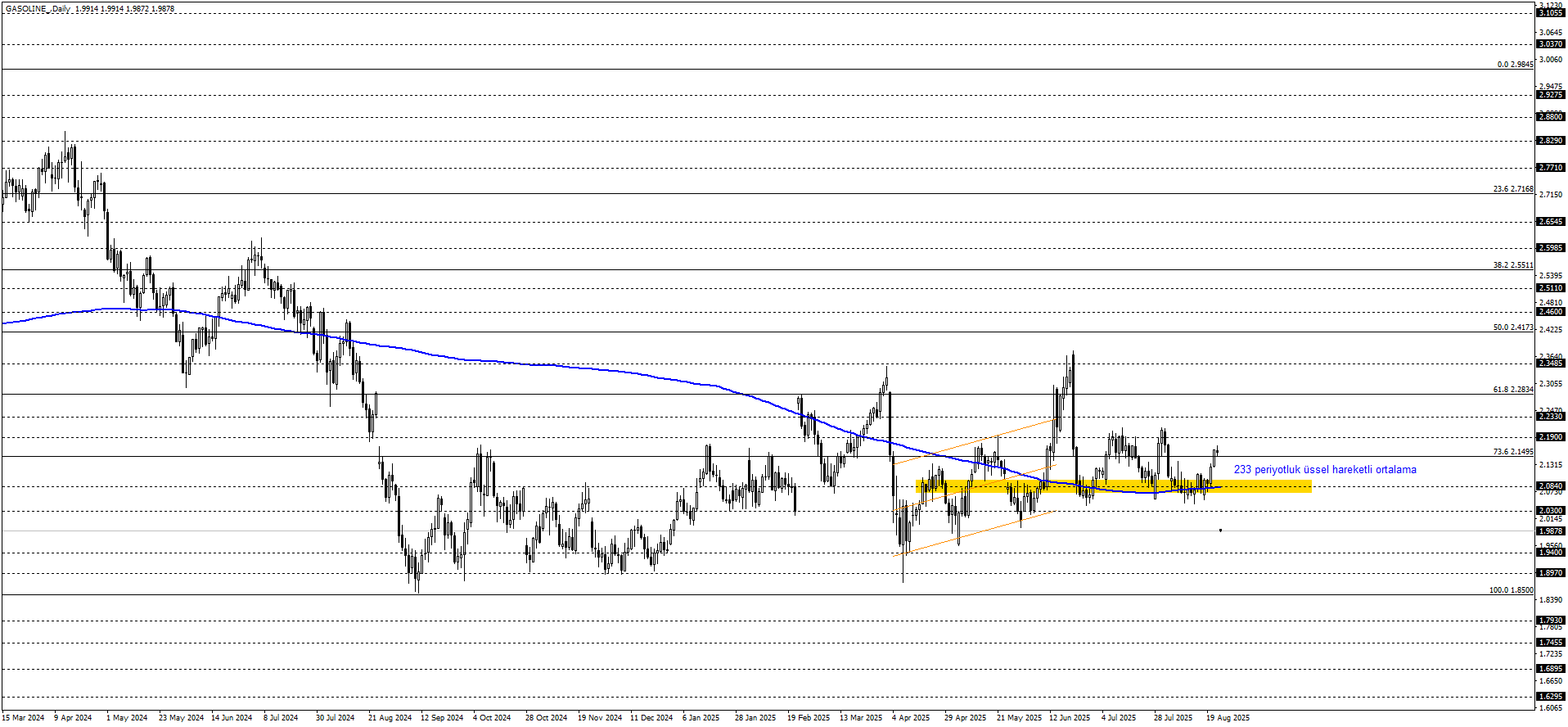Image resolution: width=1568 pixels, height=727 pixels.
Task: Click the 1.8390 price scale value
Action: tap(1551, 600)
